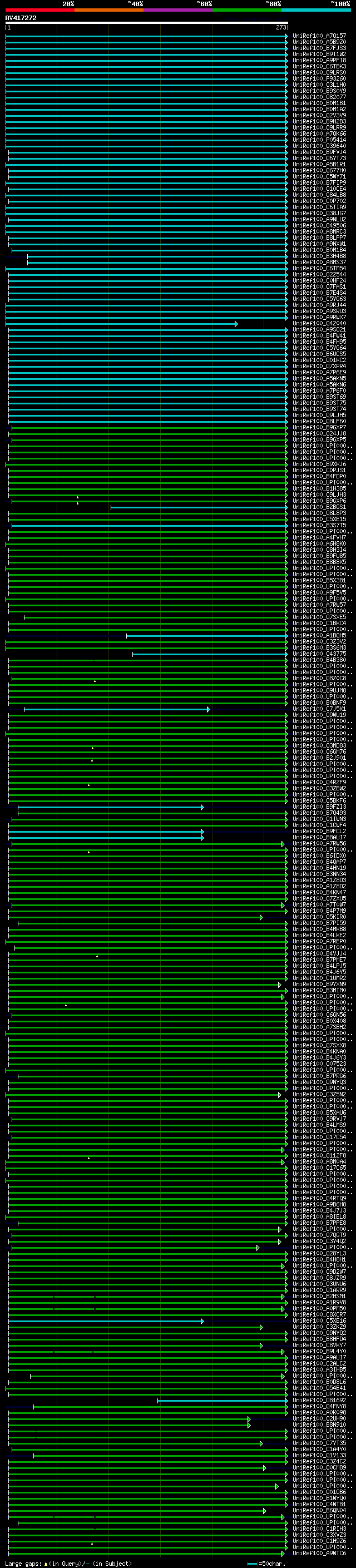The image size is (356, 1568).
Task: Select the query name AV417272
Action: tap(21, 18)
